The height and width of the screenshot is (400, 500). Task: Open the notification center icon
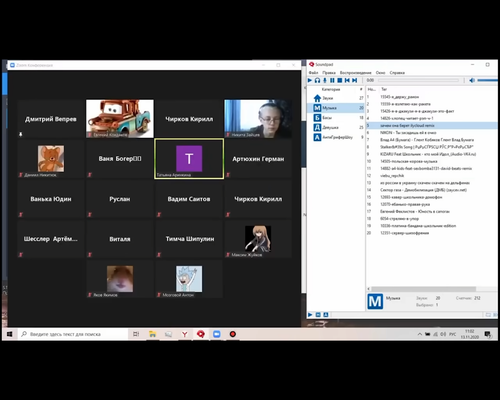487,334
